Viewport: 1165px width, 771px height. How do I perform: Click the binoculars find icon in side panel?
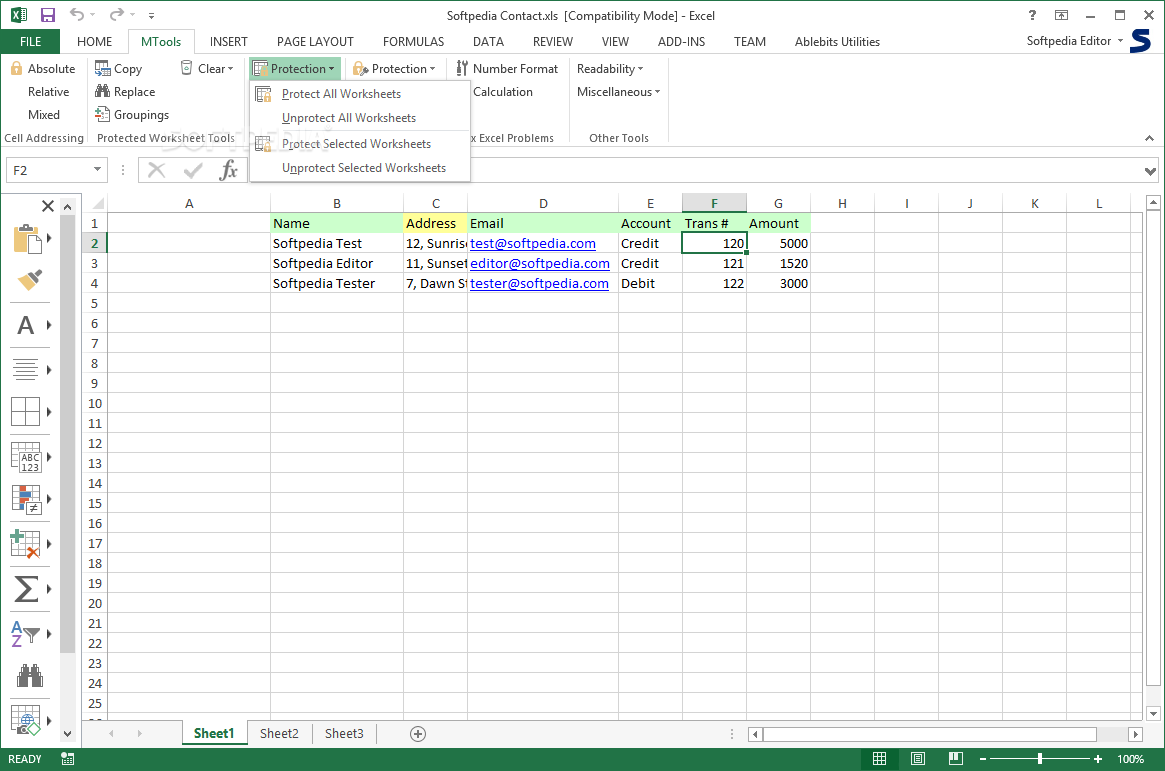[x=30, y=675]
